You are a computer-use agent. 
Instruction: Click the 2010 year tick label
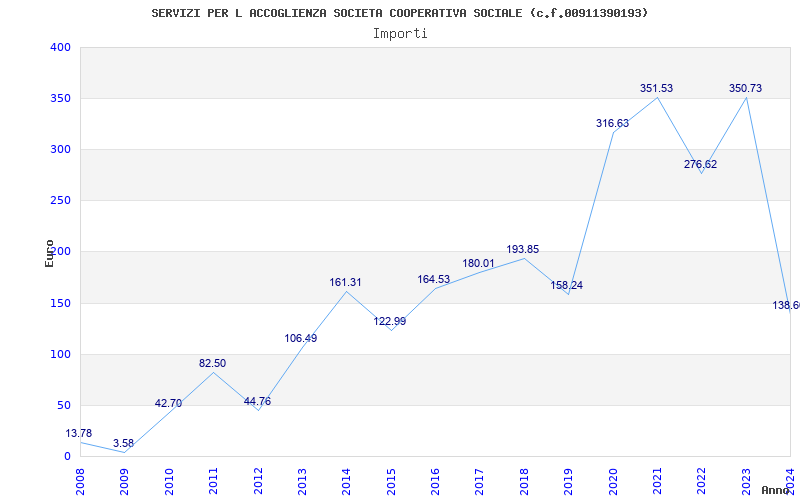(169, 481)
